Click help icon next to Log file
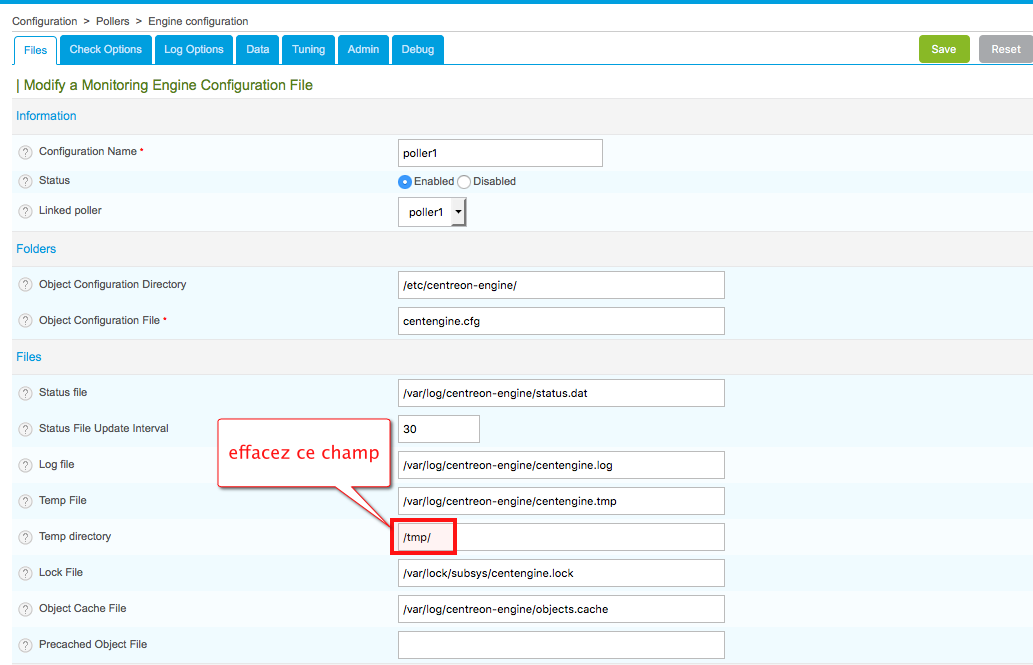This screenshot has width=1033, height=665. pyautogui.click(x=26, y=466)
